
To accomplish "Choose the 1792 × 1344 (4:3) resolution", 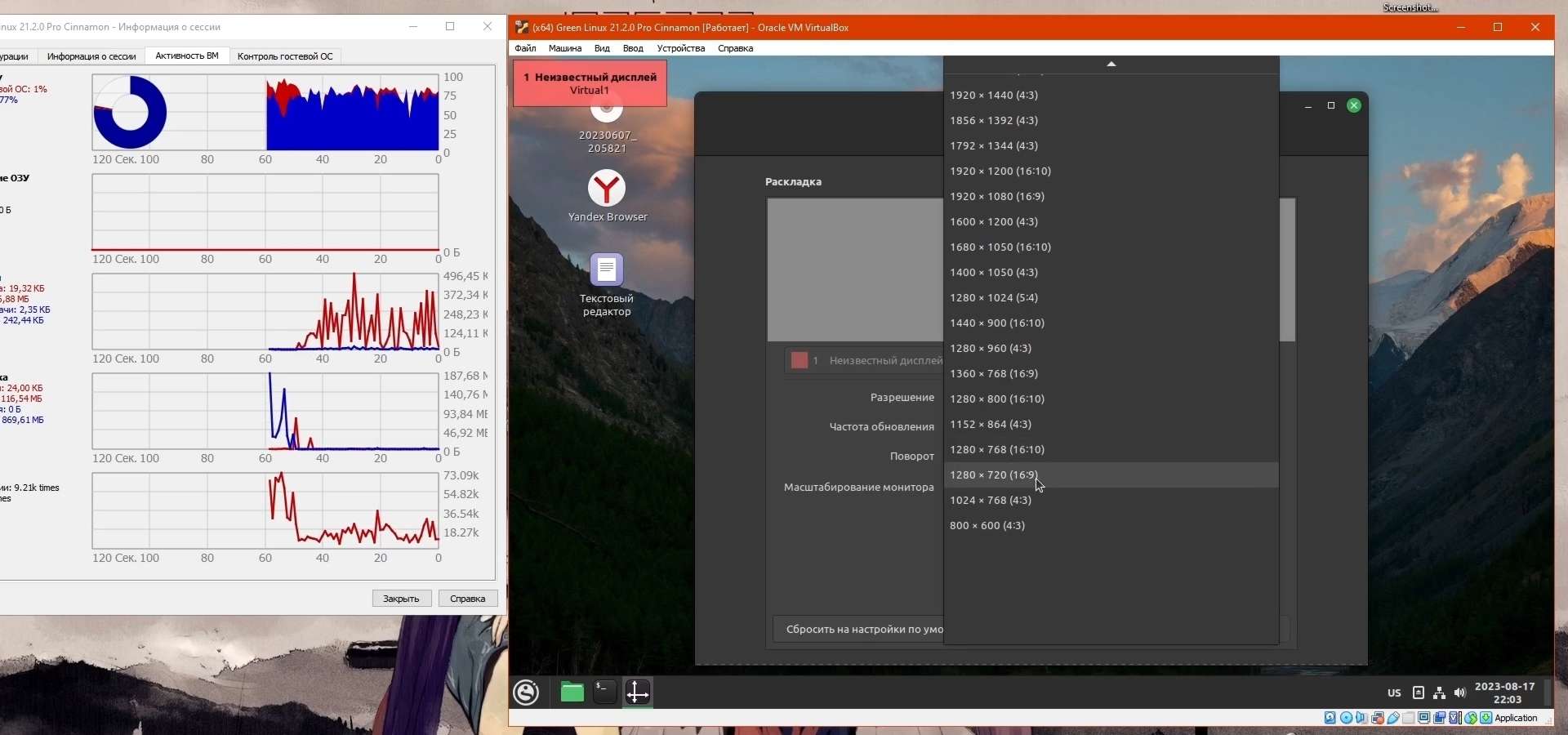I will (x=1111, y=146).
